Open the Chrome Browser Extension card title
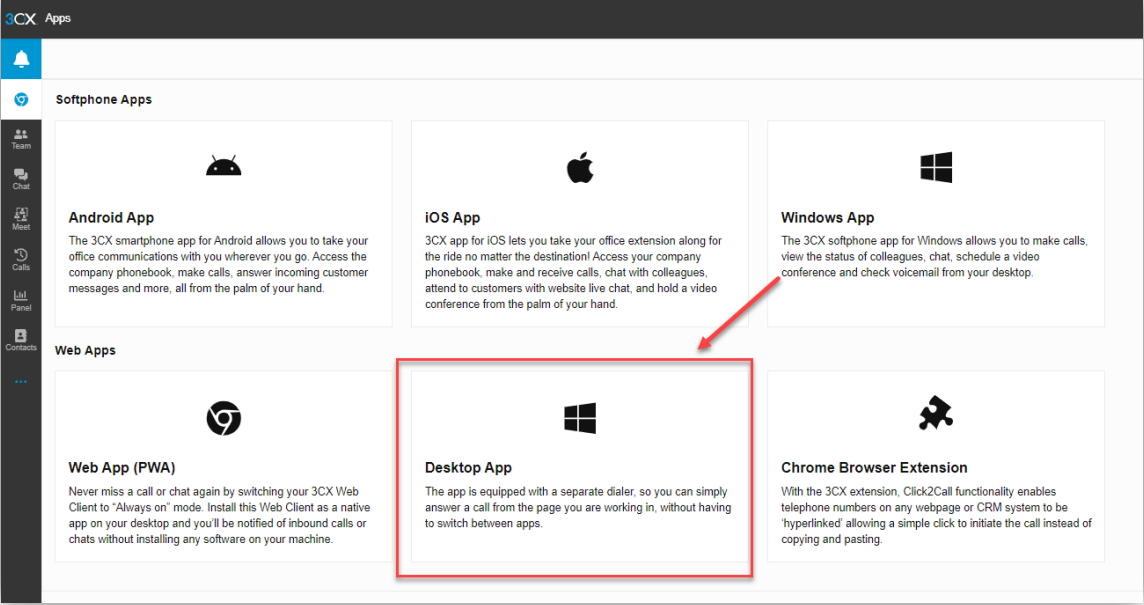 874,468
